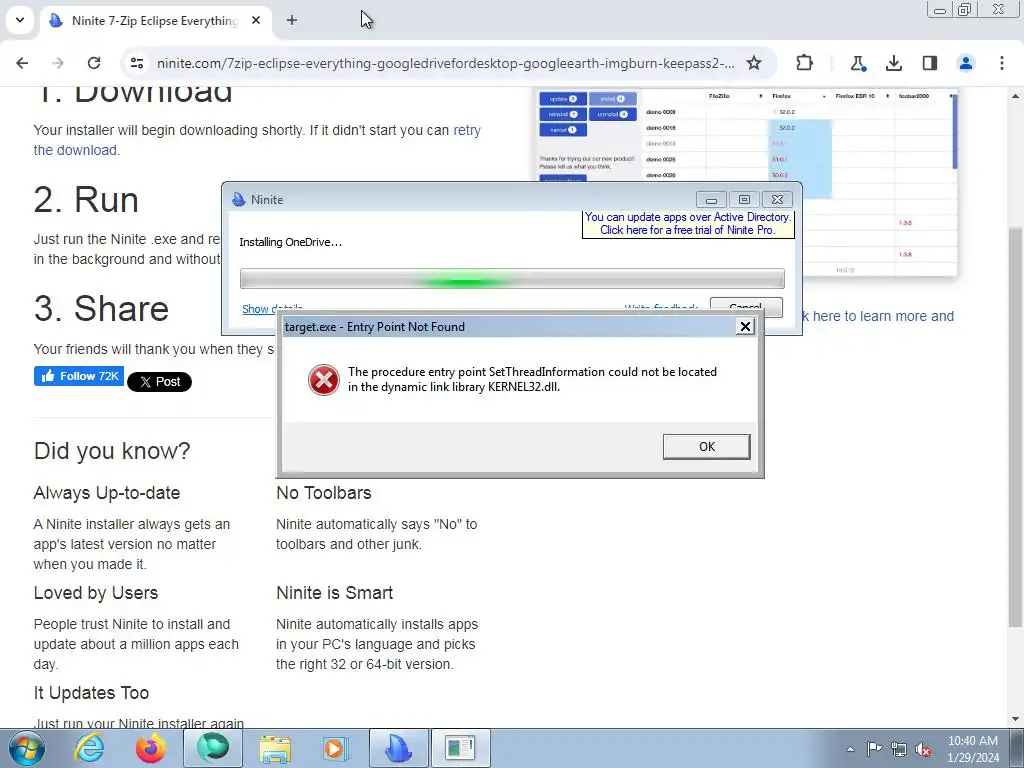Image resolution: width=1024 pixels, height=768 pixels.
Task: Open the Chrome profile avatar
Action: tap(965, 63)
